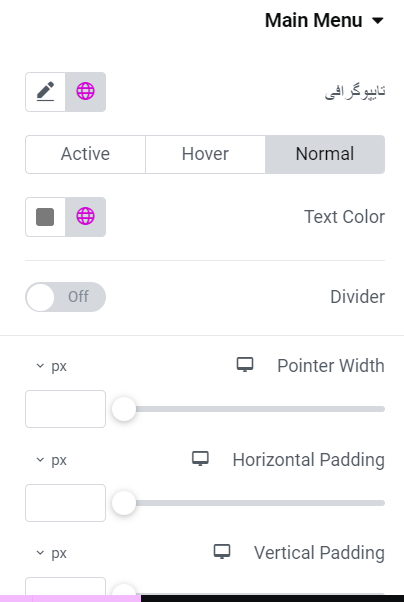Click the Pointer Width value input field
404x602 pixels.
65,409
